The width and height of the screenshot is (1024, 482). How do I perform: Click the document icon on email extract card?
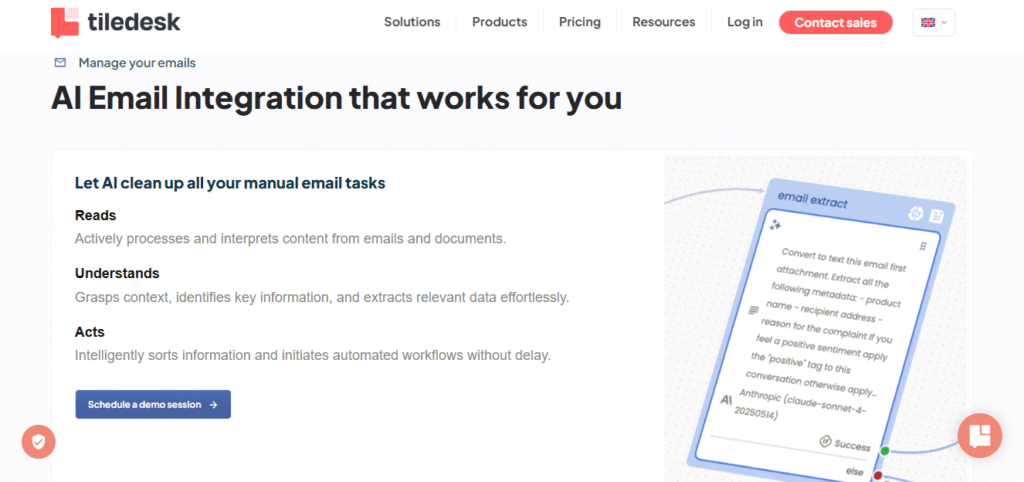pyautogui.click(x=937, y=216)
